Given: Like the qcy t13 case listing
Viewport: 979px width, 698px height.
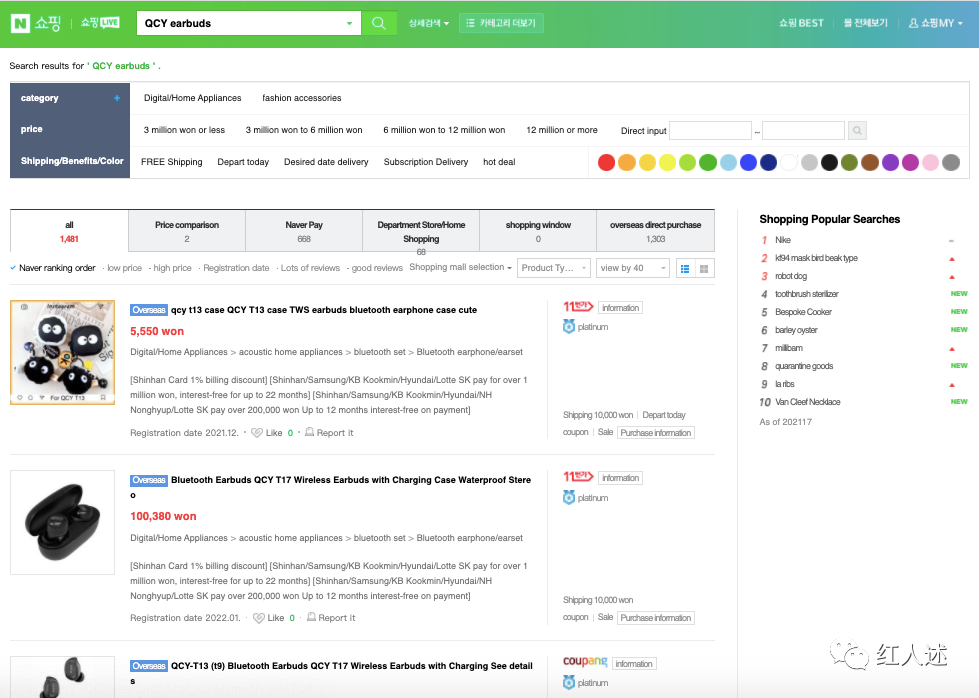Looking at the screenshot, I should 267,433.
